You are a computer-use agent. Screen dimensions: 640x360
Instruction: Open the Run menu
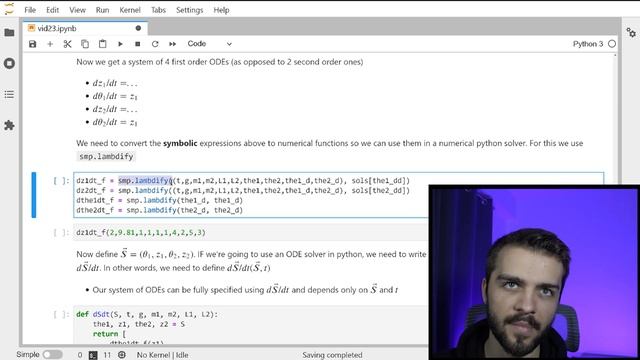pyautogui.click(x=102, y=10)
